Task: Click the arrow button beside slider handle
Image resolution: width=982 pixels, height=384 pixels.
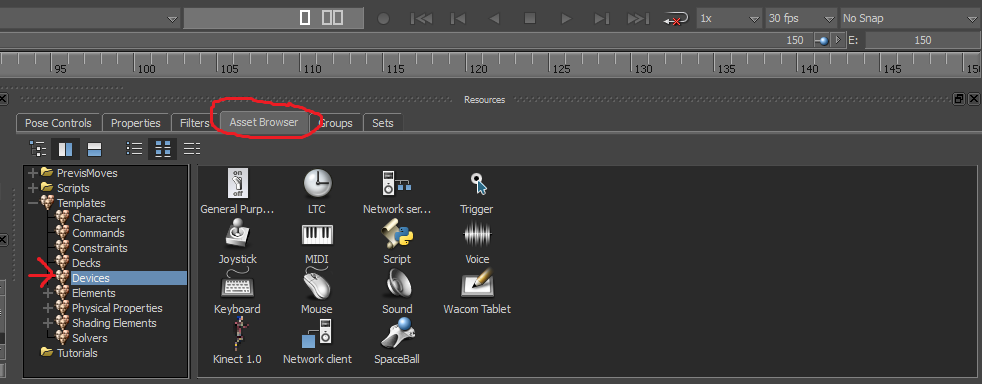Action: pyautogui.click(x=837, y=40)
